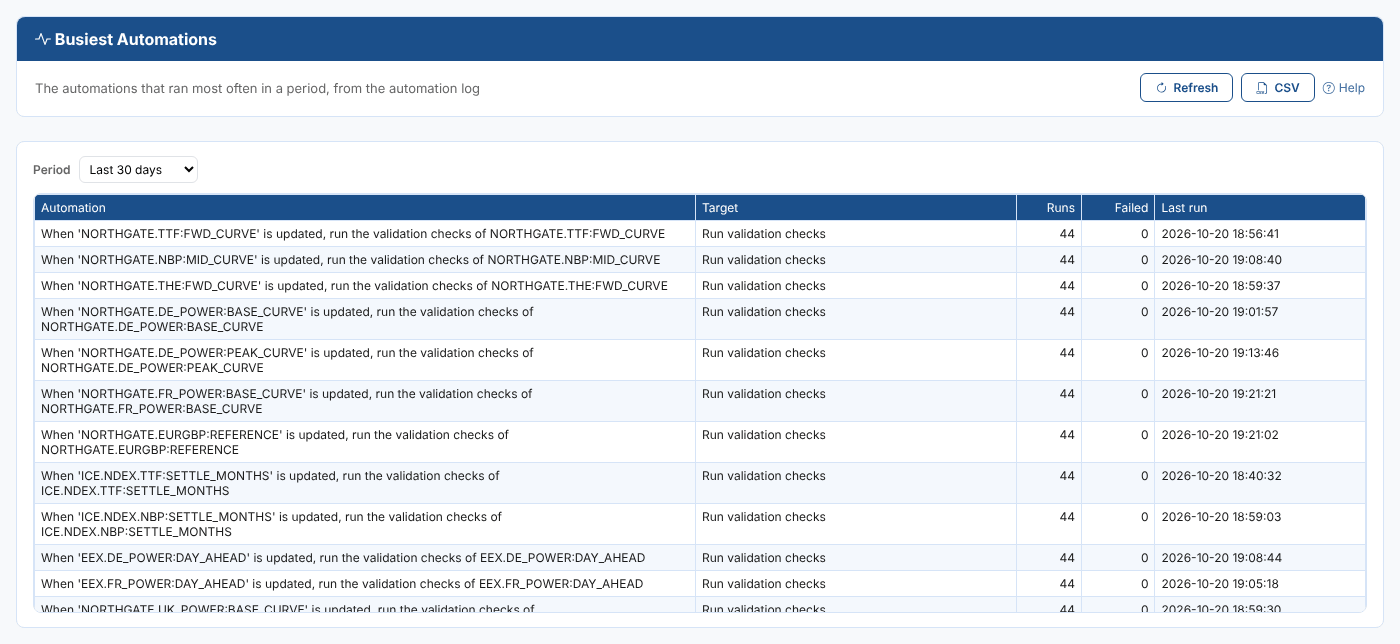Click last run time 2026-10-20 19:01:57
1400x644 pixels.
pos(1220,312)
